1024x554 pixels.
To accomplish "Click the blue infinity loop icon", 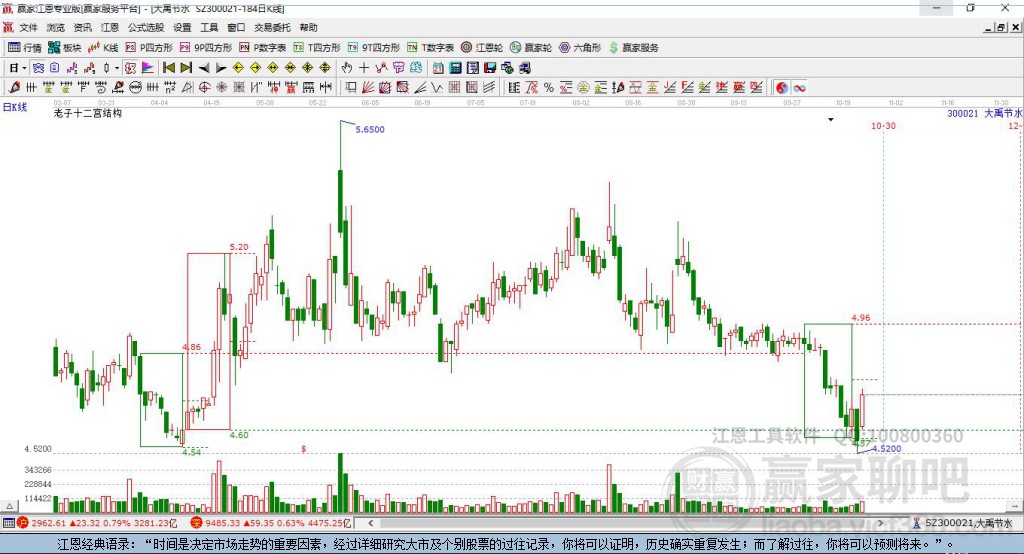I will click(x=799, y=88).
